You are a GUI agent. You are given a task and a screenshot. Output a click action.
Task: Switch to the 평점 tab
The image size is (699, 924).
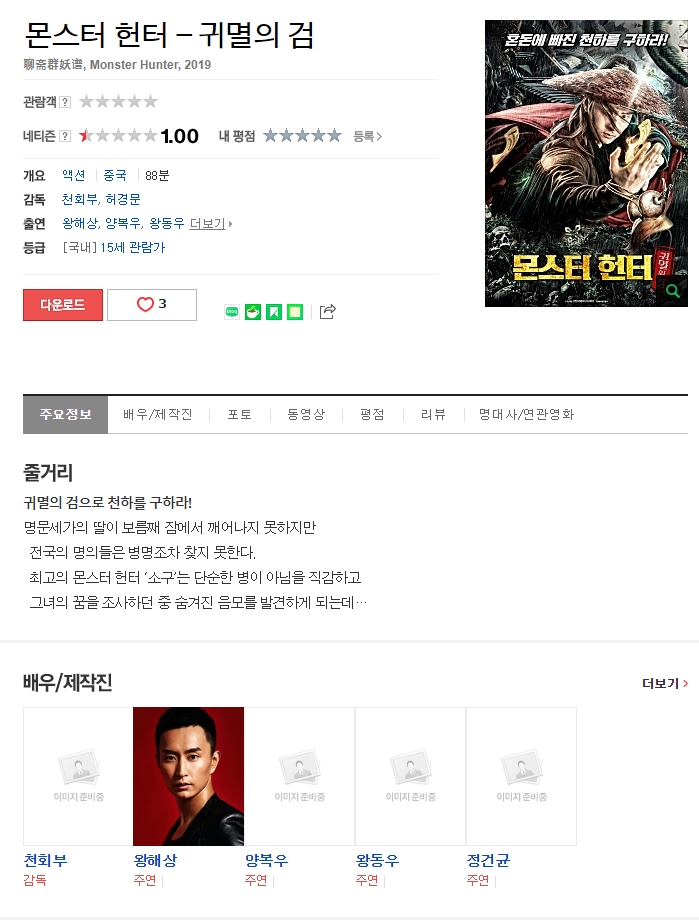point(372,414)
